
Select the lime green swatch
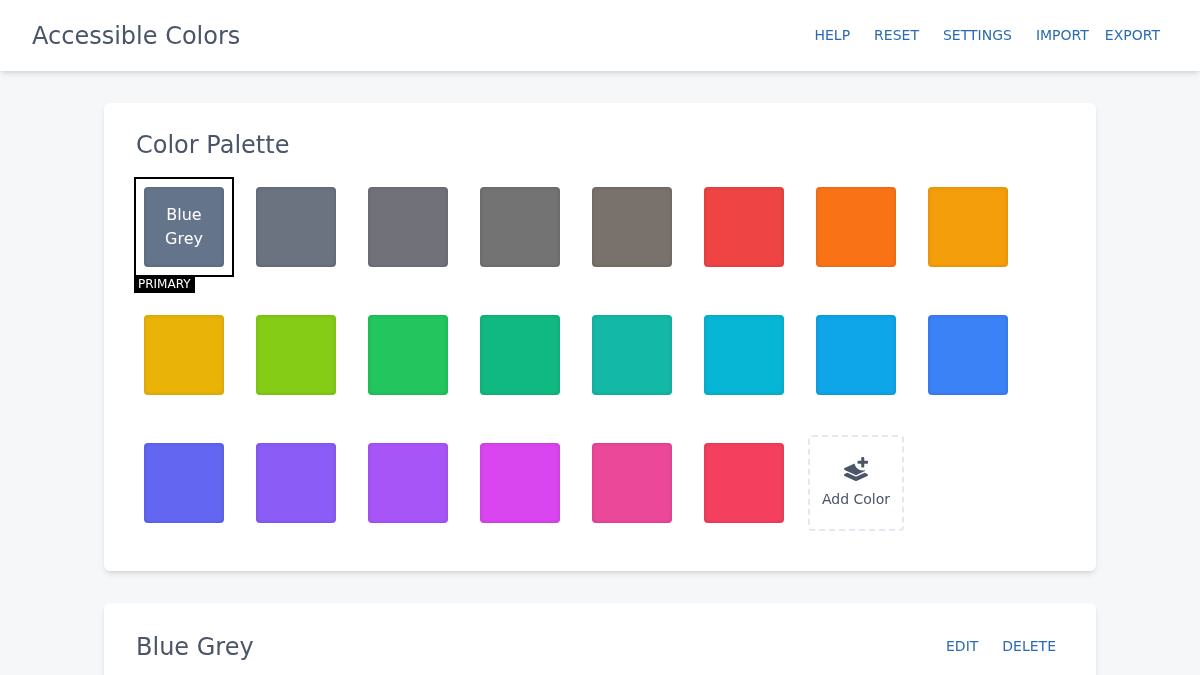296,355
